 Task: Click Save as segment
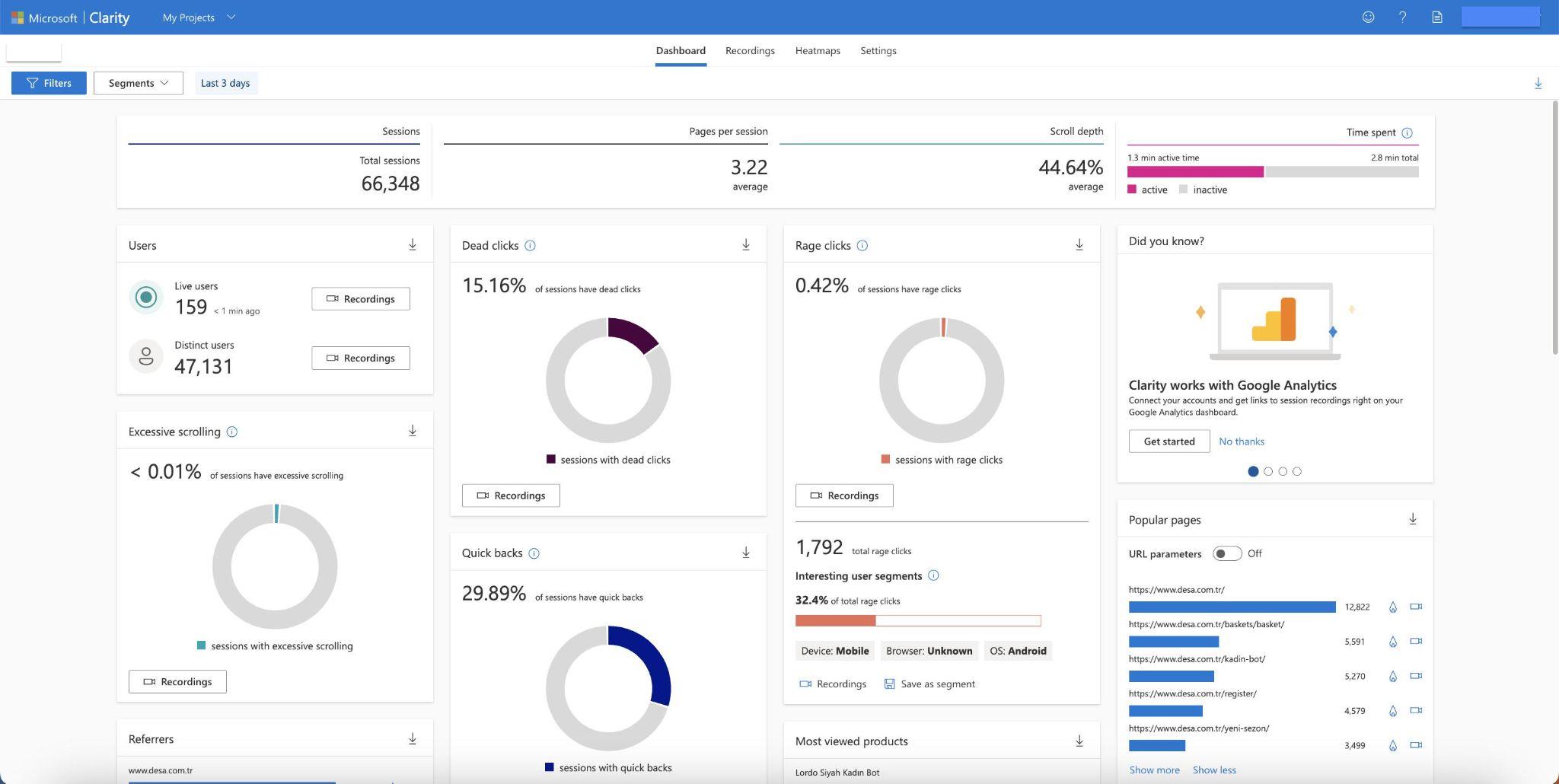[x=929, y=684]
